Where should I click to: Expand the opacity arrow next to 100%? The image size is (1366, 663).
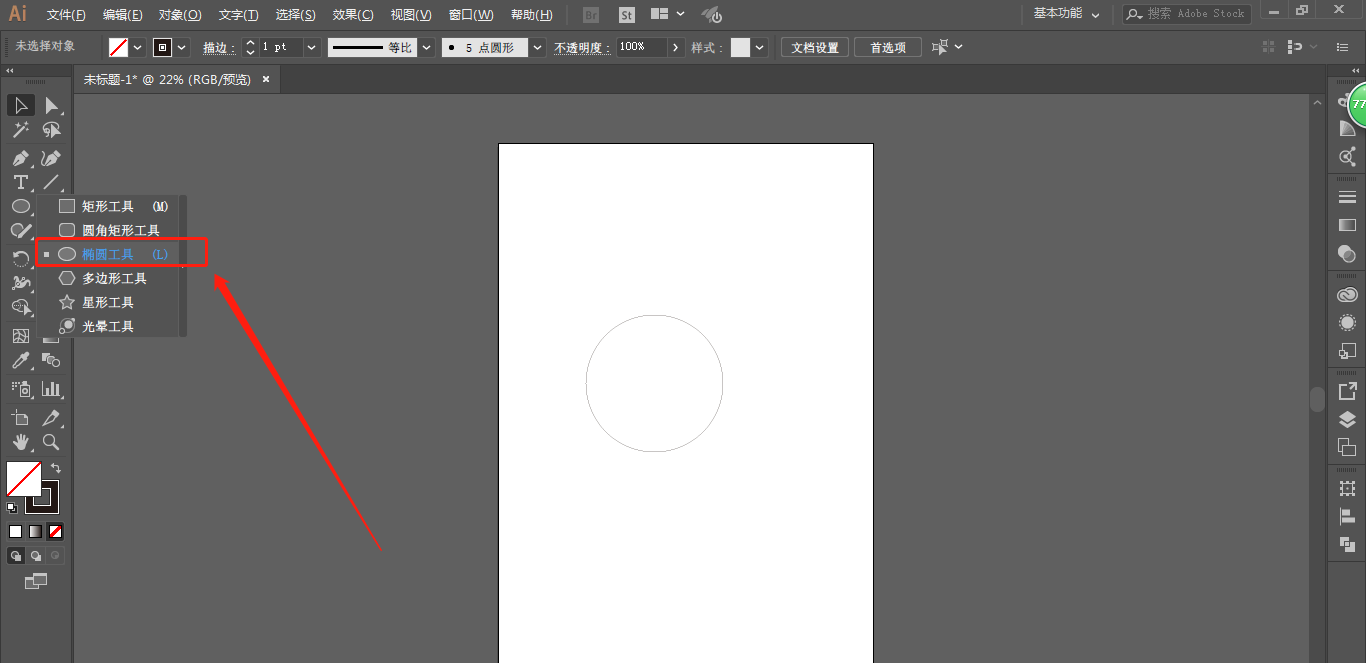pyautogui.click(x=676, y=47)
